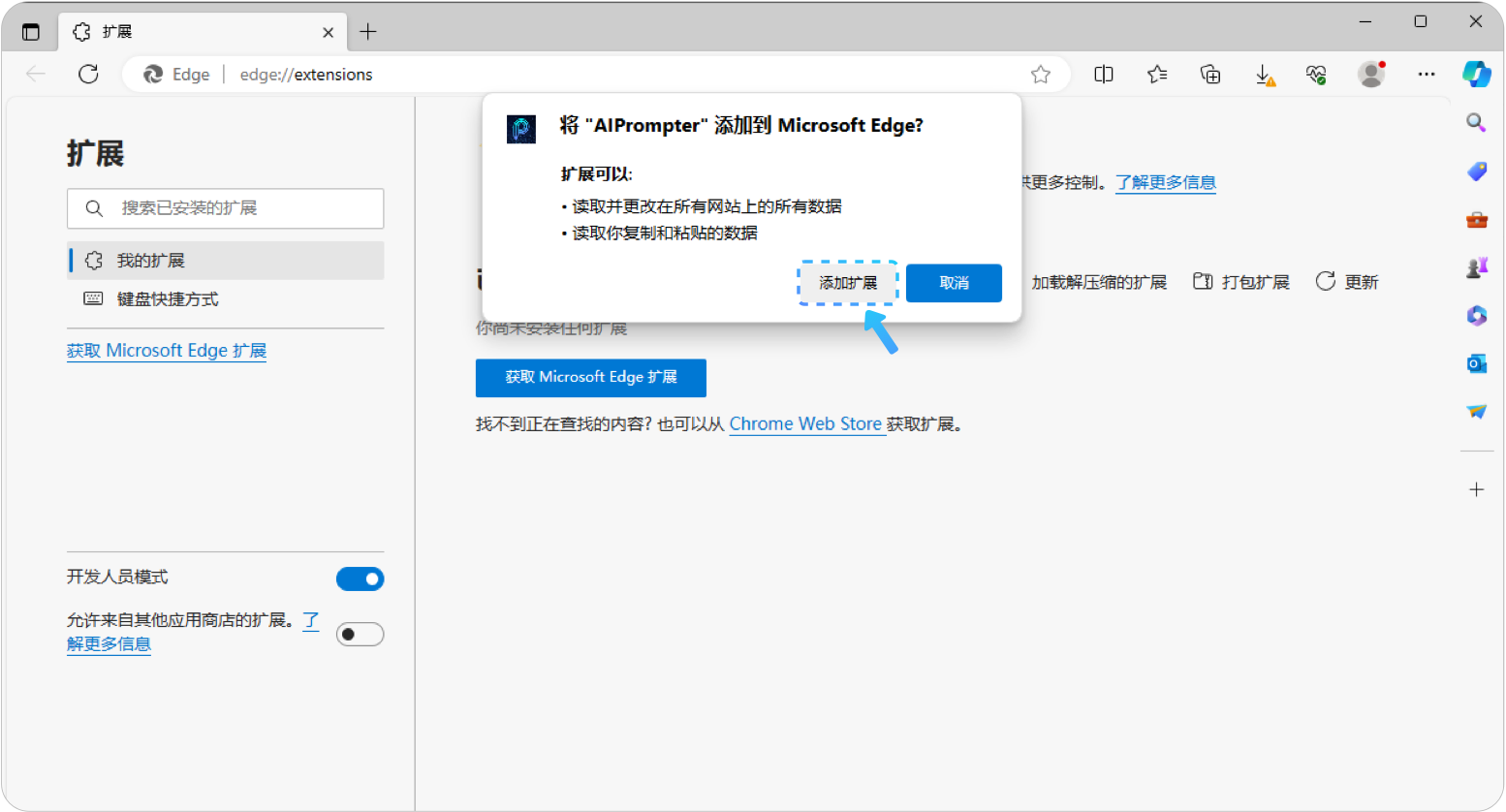Viewport: 1506px width, 812px height.
Task: Open the Settings and more menu
Action: 1427,74
